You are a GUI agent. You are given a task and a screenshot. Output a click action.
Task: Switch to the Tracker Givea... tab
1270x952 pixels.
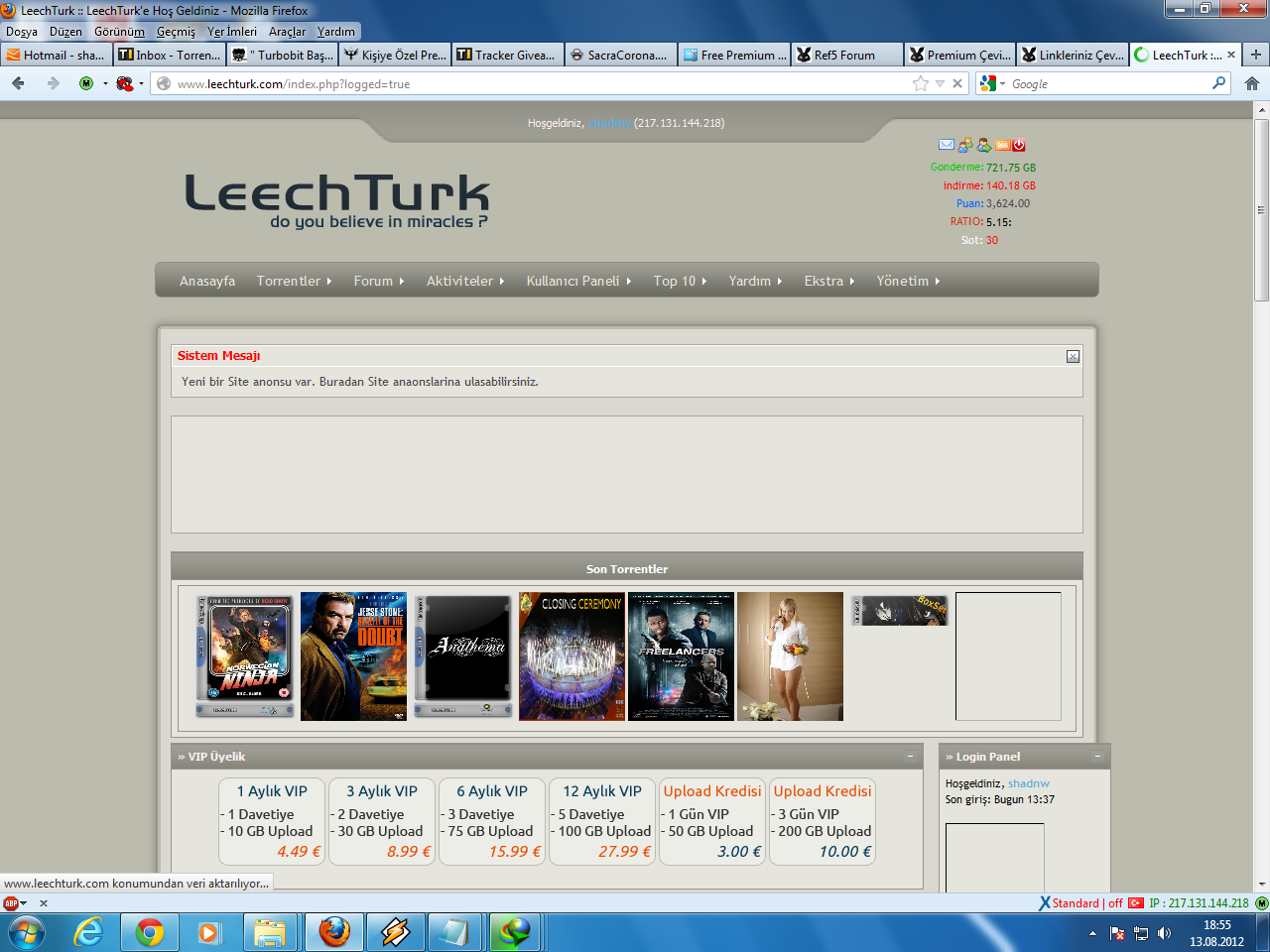click(x=508, y=55)
